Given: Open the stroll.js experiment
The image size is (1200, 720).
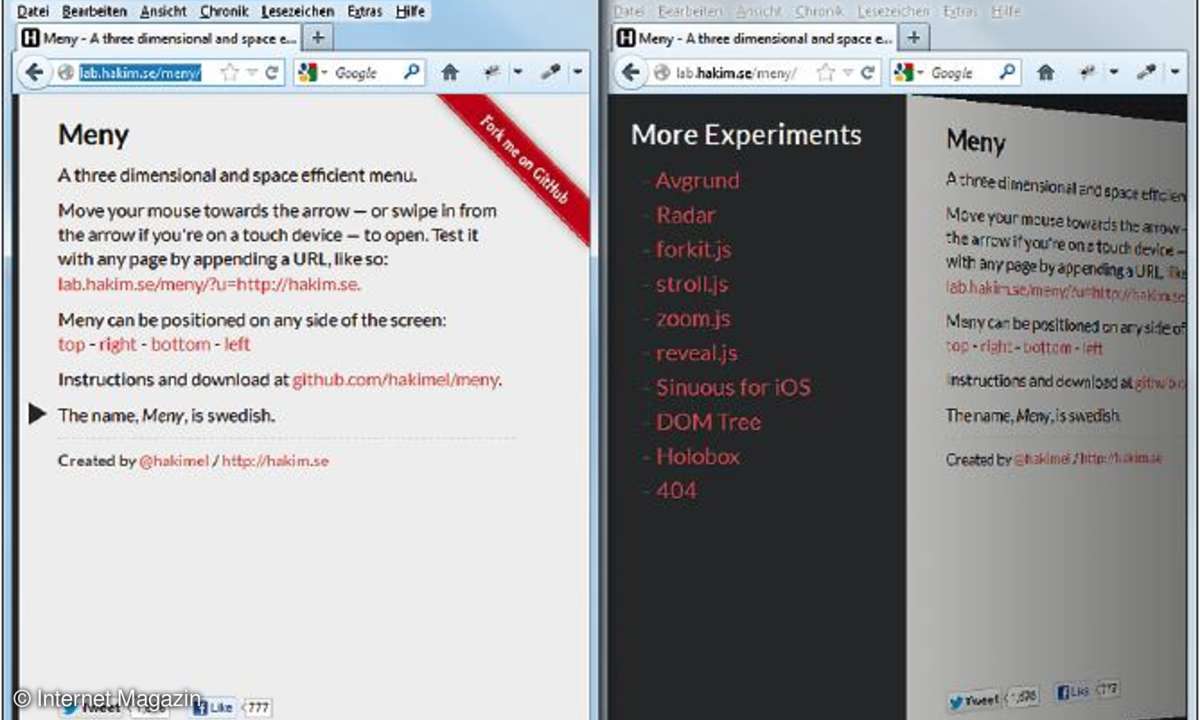Looking at the screenshot, I should (x=691, y=284).
